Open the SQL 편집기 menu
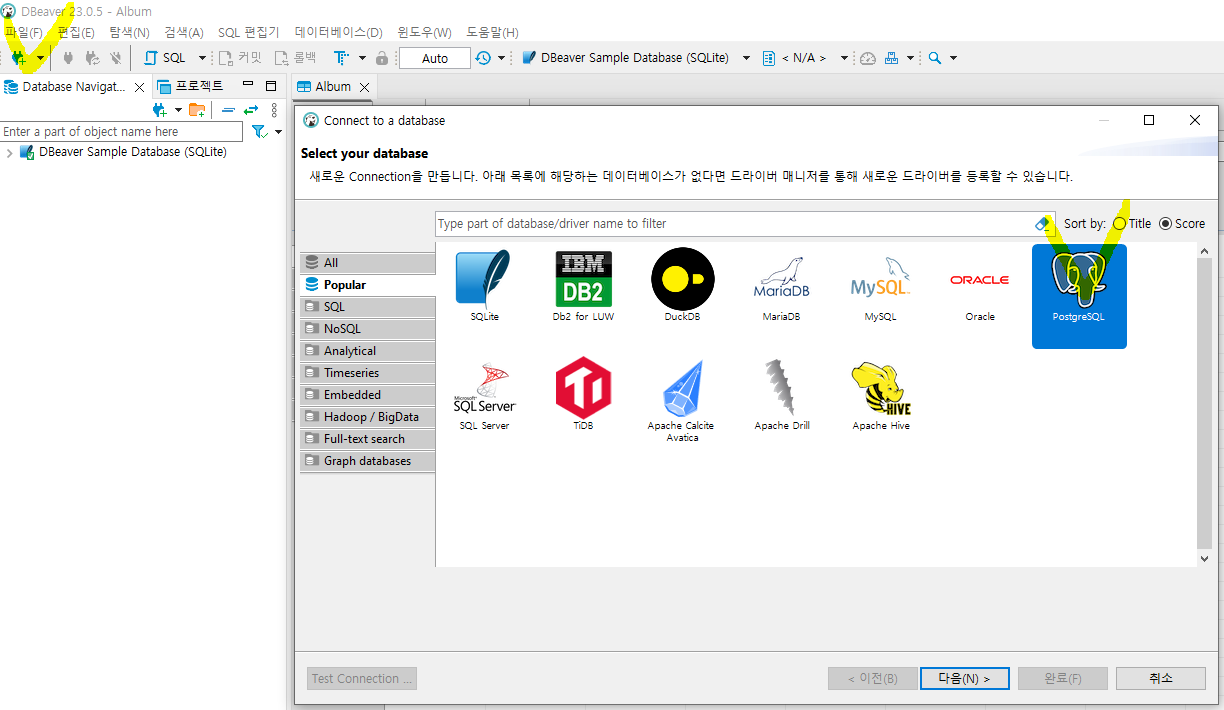Screen dimensions: 1224x710 (x=249, y=32)
